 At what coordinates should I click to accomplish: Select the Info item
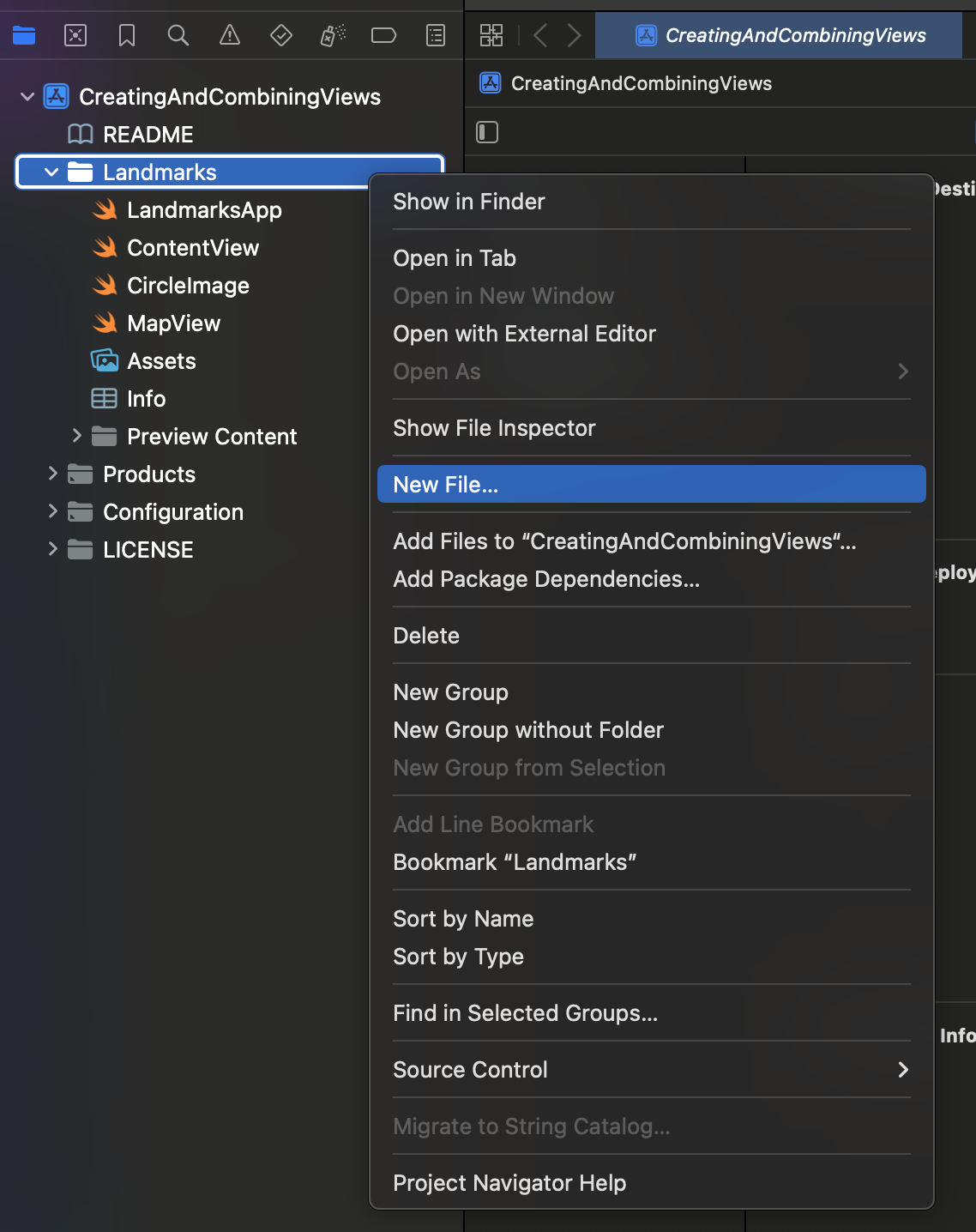146,398
